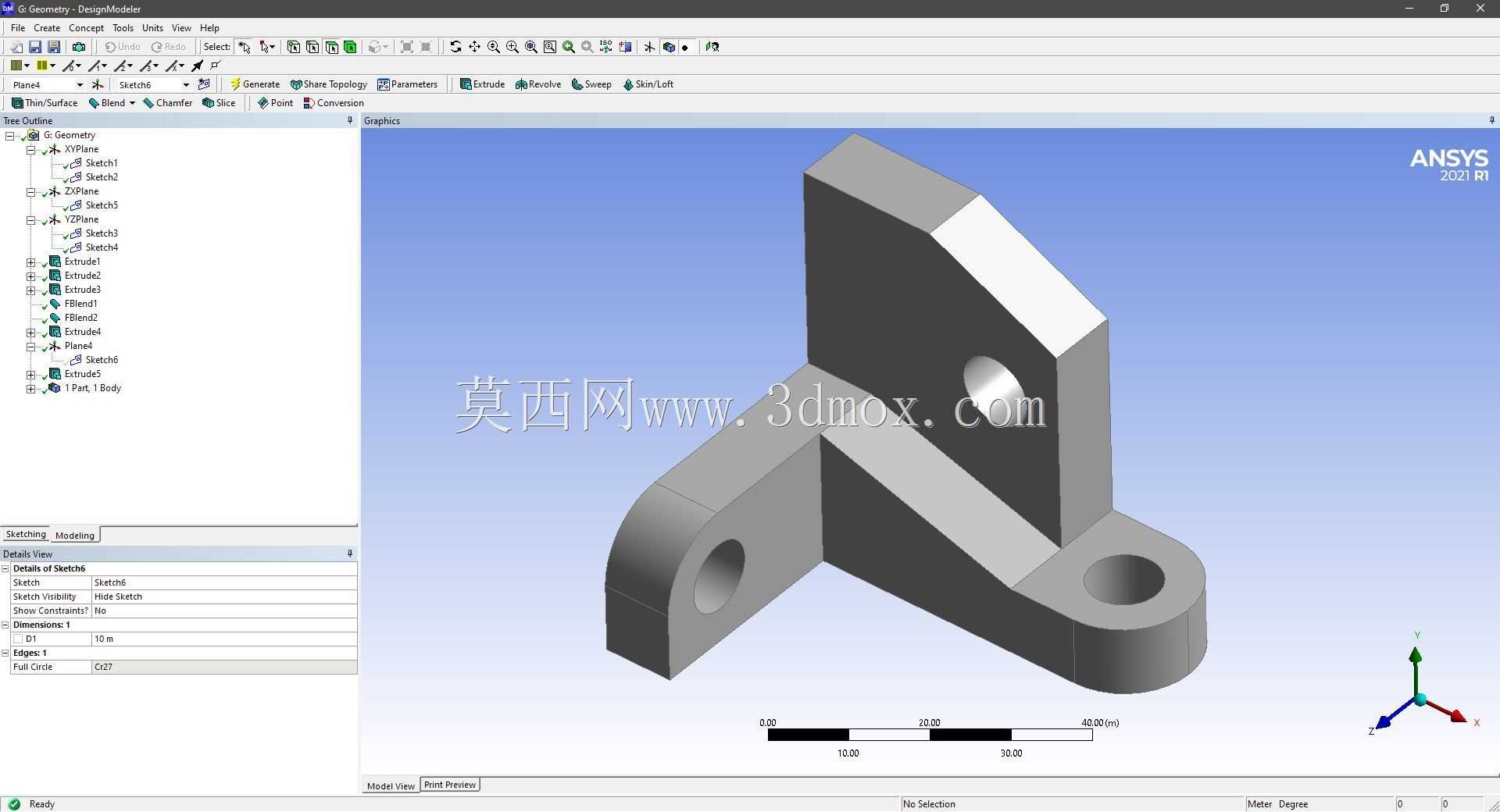Click the Thin/Surface button
This screenshot has height=812, width=1500.
45,103
